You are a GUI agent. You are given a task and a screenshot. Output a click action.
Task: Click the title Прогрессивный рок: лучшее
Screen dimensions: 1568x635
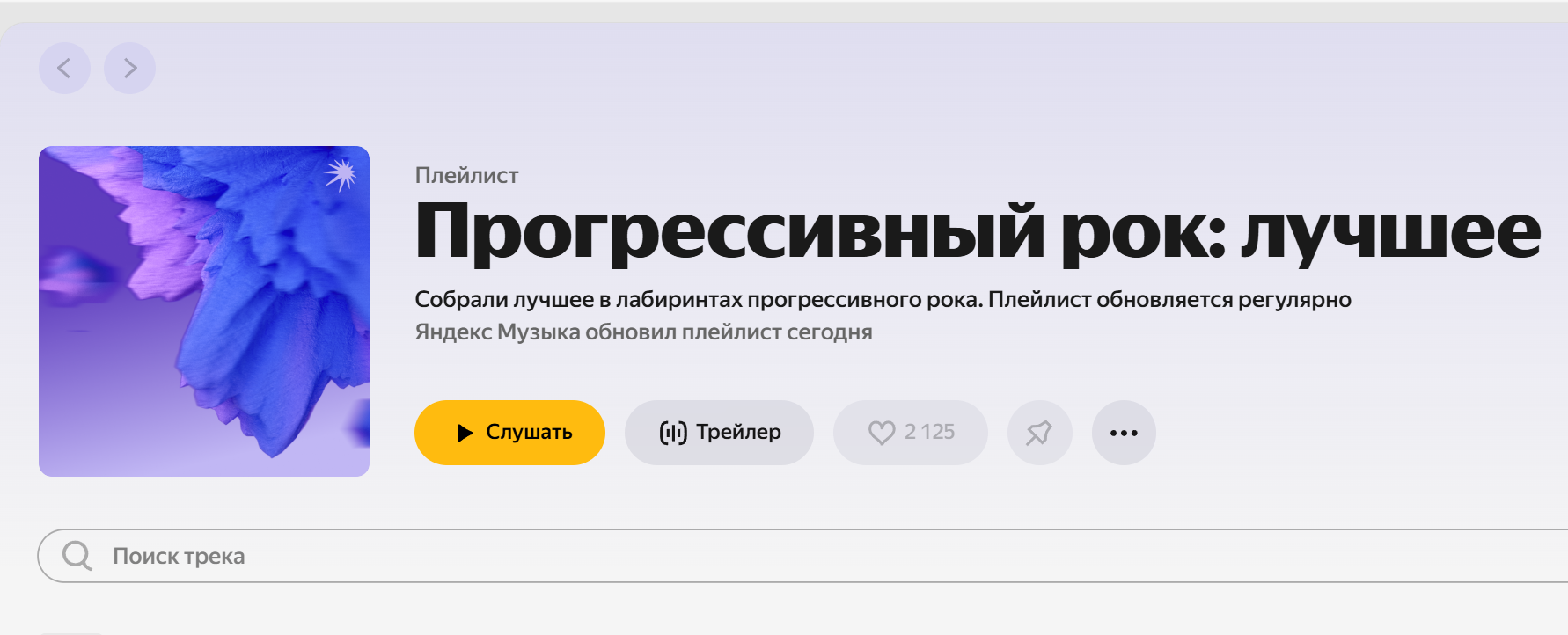click(x=977, y=232)
